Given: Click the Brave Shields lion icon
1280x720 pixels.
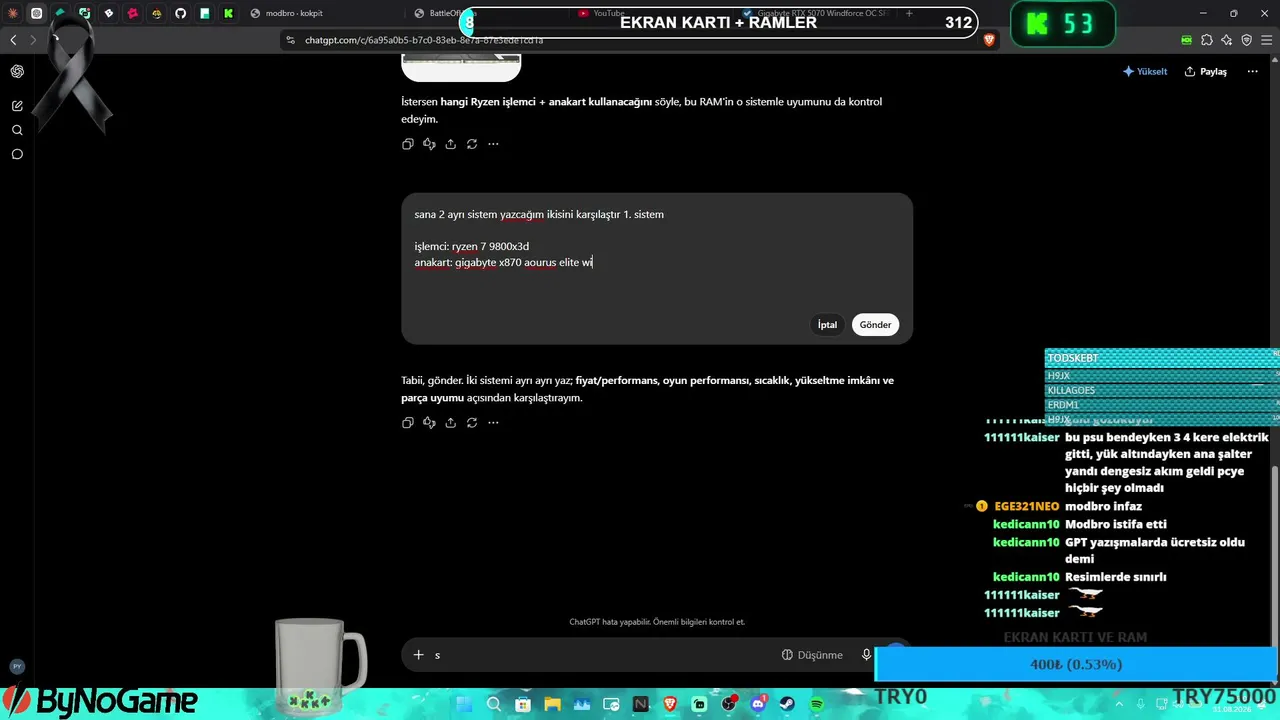Looking at the screenshot, I should pos(989,40).
